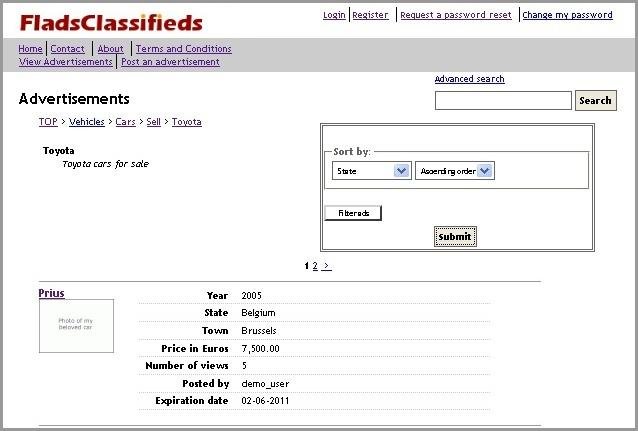Click the Expiration date label
638x431 pixels.
192,401
